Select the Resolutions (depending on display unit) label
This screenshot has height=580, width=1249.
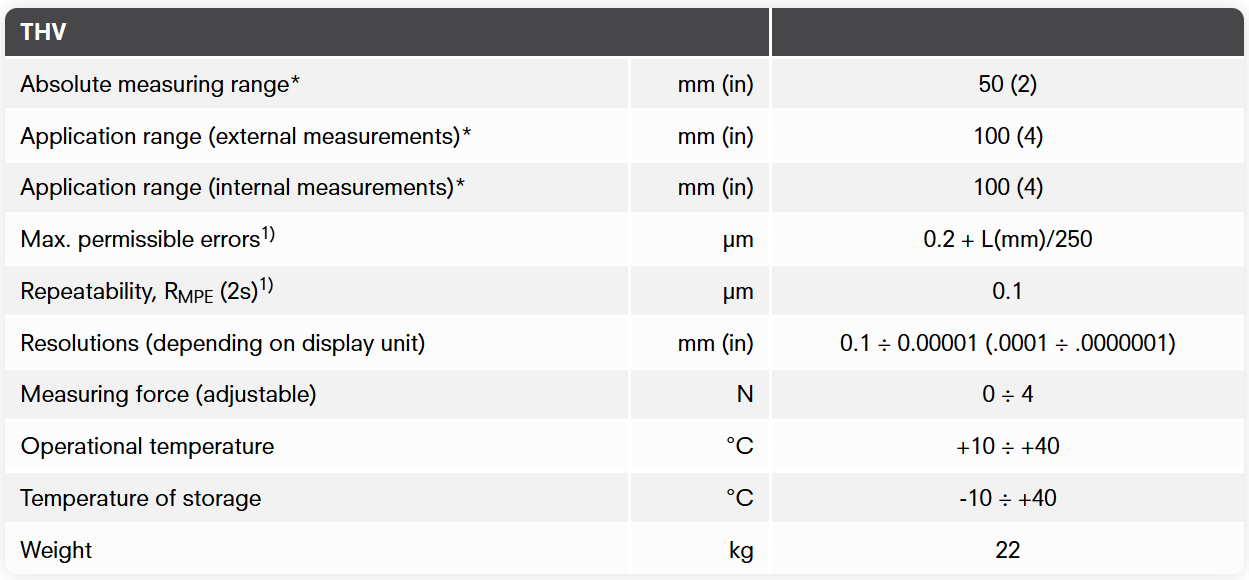pyautogui.click(x=223, y=343)
